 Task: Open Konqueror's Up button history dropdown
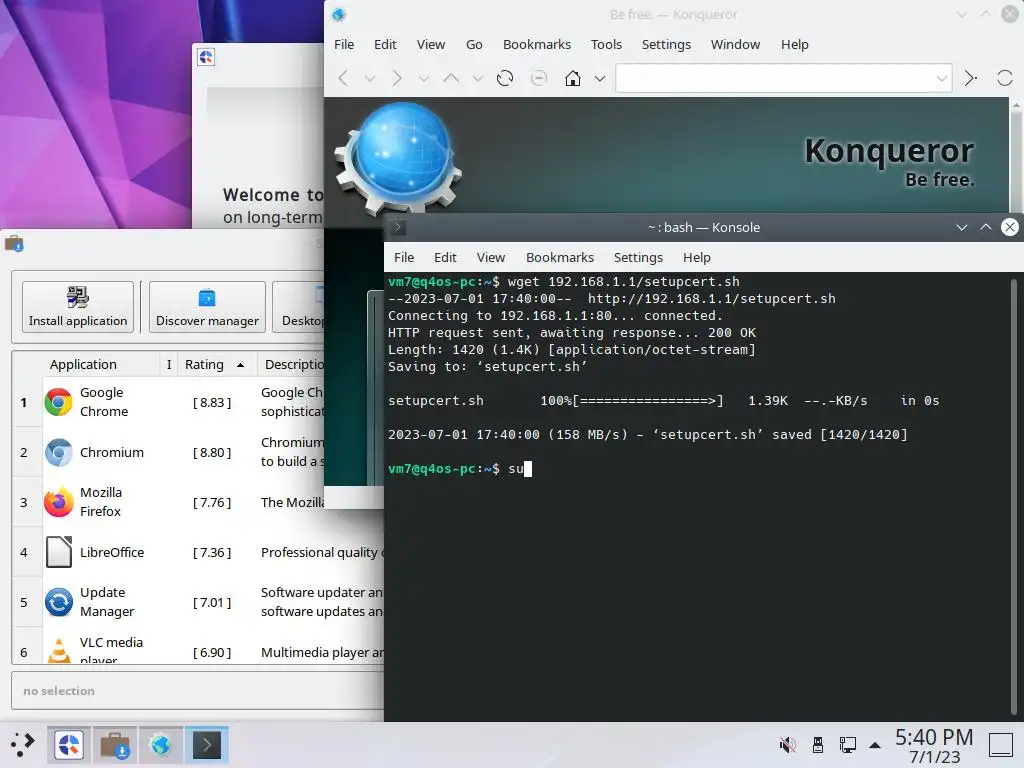point(478,79)
